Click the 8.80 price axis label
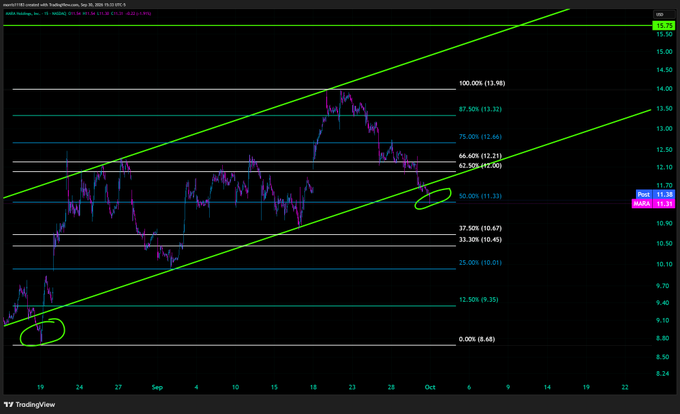The height and width of the screenshot is (414, 680). 662,339
